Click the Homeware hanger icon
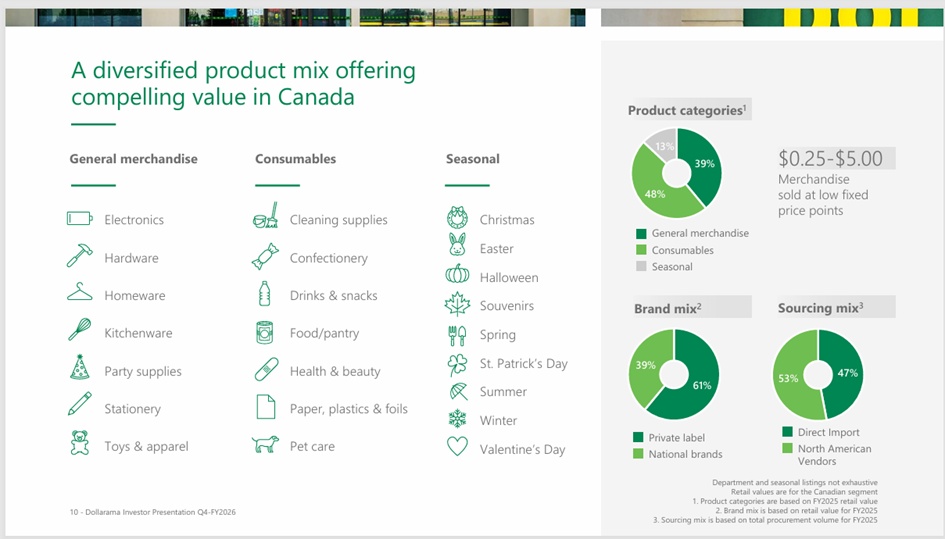The image size is (945, 539). pos(79,294)
